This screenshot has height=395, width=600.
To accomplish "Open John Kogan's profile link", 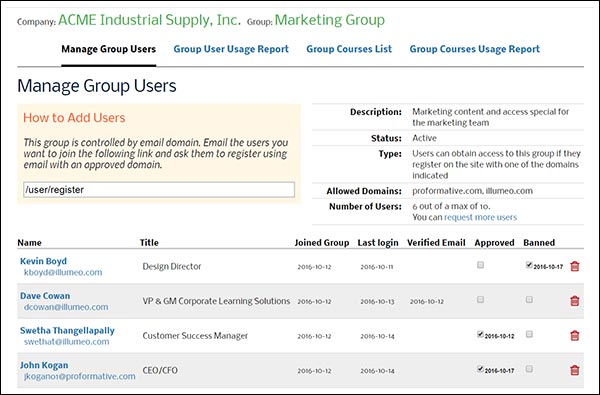I will 44,365.
